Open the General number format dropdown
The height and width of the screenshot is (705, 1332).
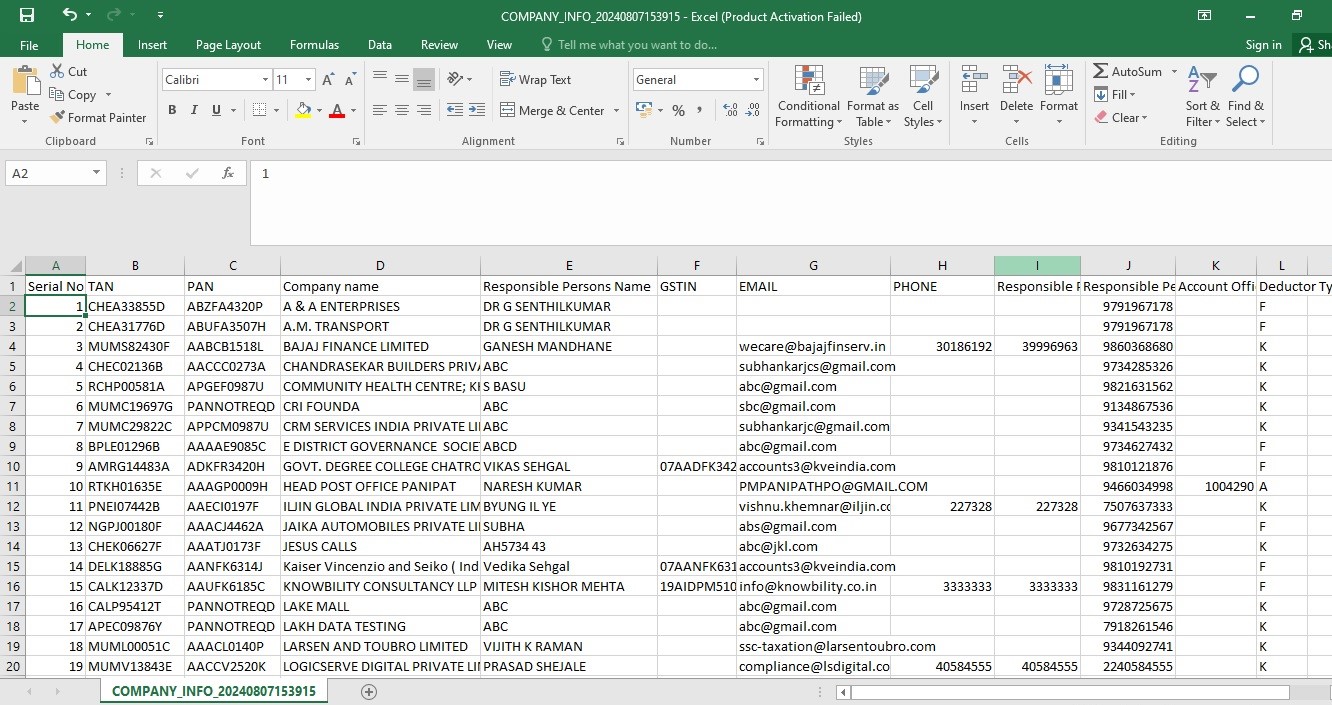click(x=757, y=80)
